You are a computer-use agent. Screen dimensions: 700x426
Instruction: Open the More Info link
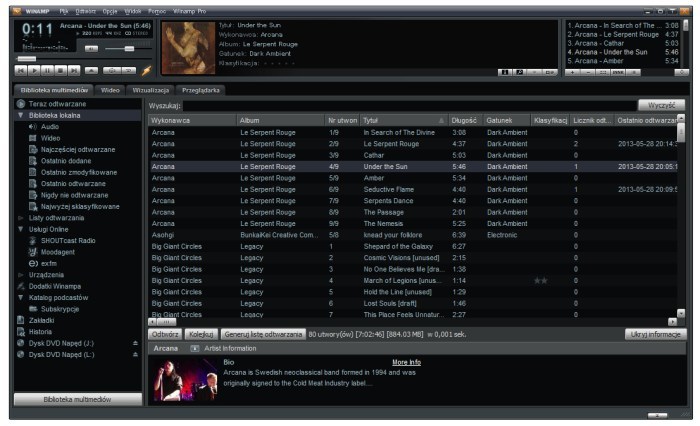point(406,362)
